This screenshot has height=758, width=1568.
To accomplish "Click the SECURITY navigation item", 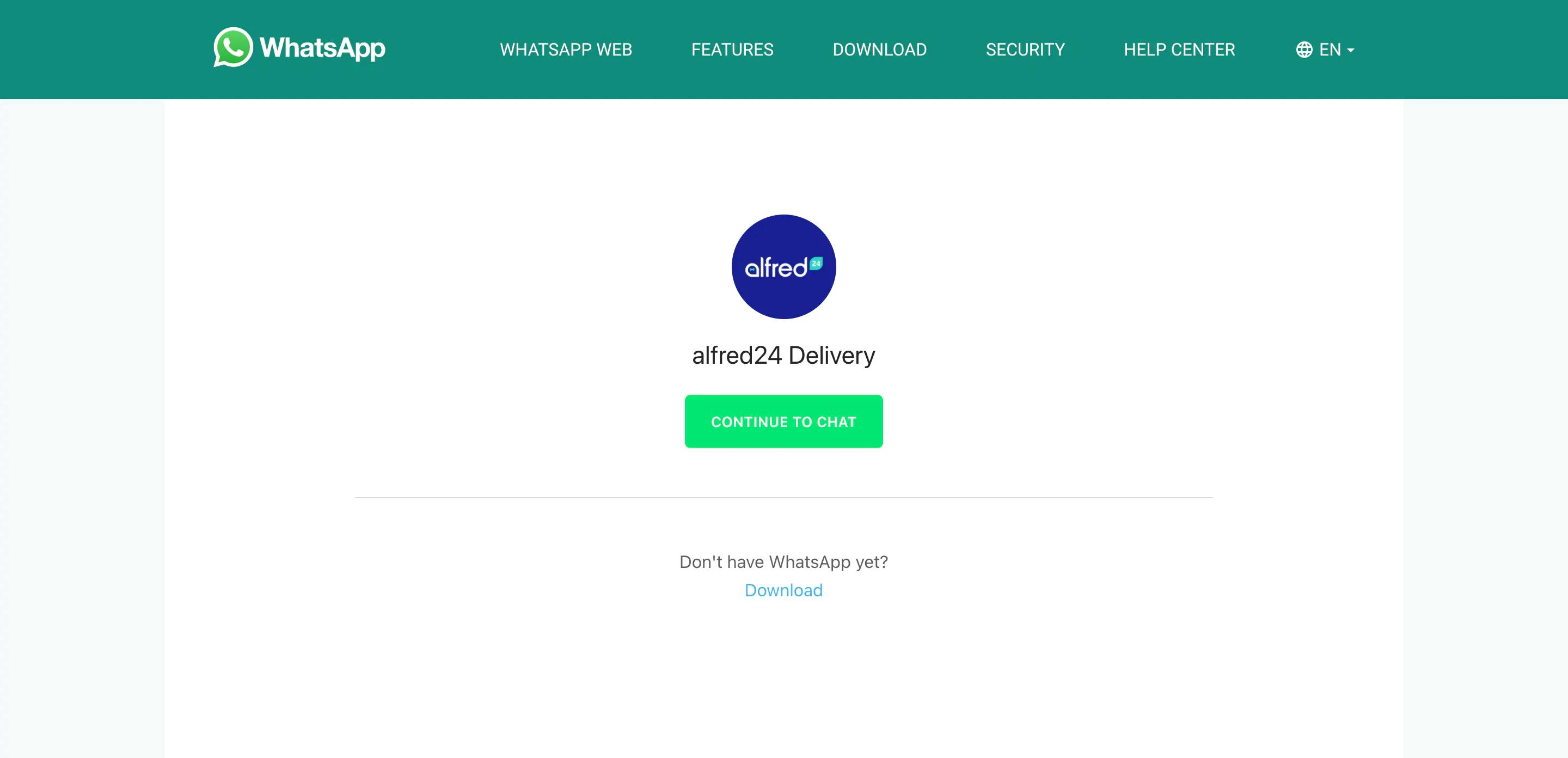I will [1025, 49].
